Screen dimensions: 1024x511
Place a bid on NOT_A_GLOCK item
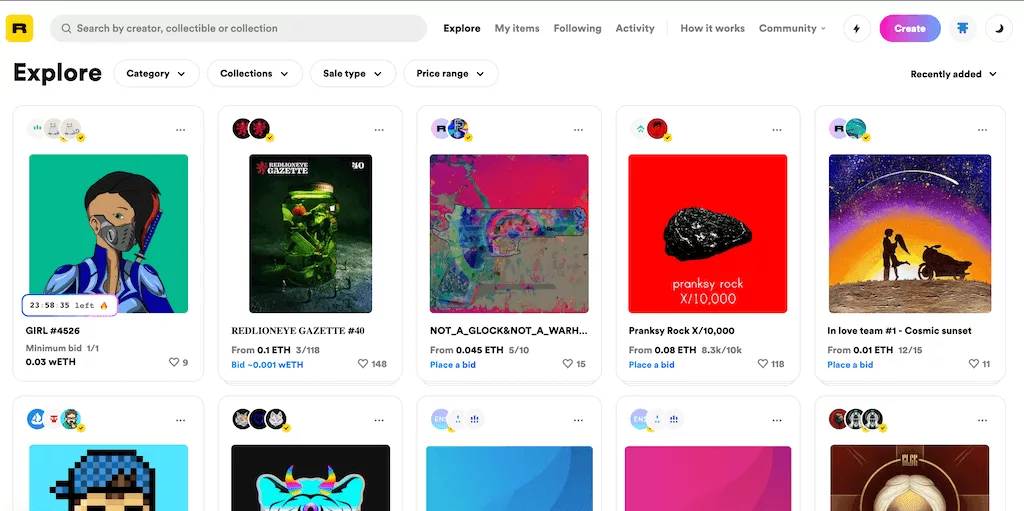click(453, 365)
